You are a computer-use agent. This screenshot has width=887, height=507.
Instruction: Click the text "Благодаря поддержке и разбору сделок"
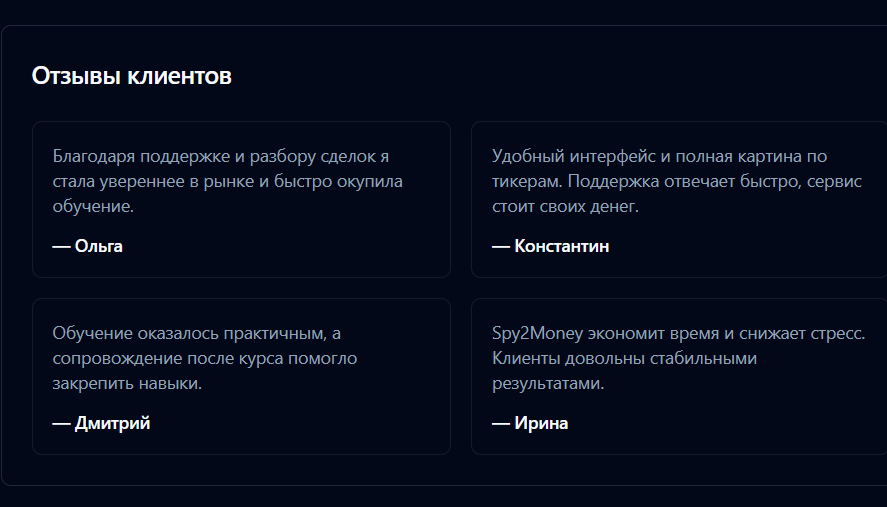(x=214, y=157)
